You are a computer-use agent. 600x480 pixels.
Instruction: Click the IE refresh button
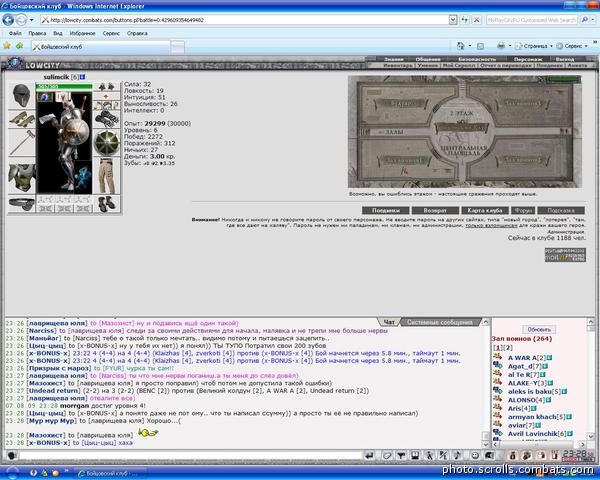pos(465,20)
